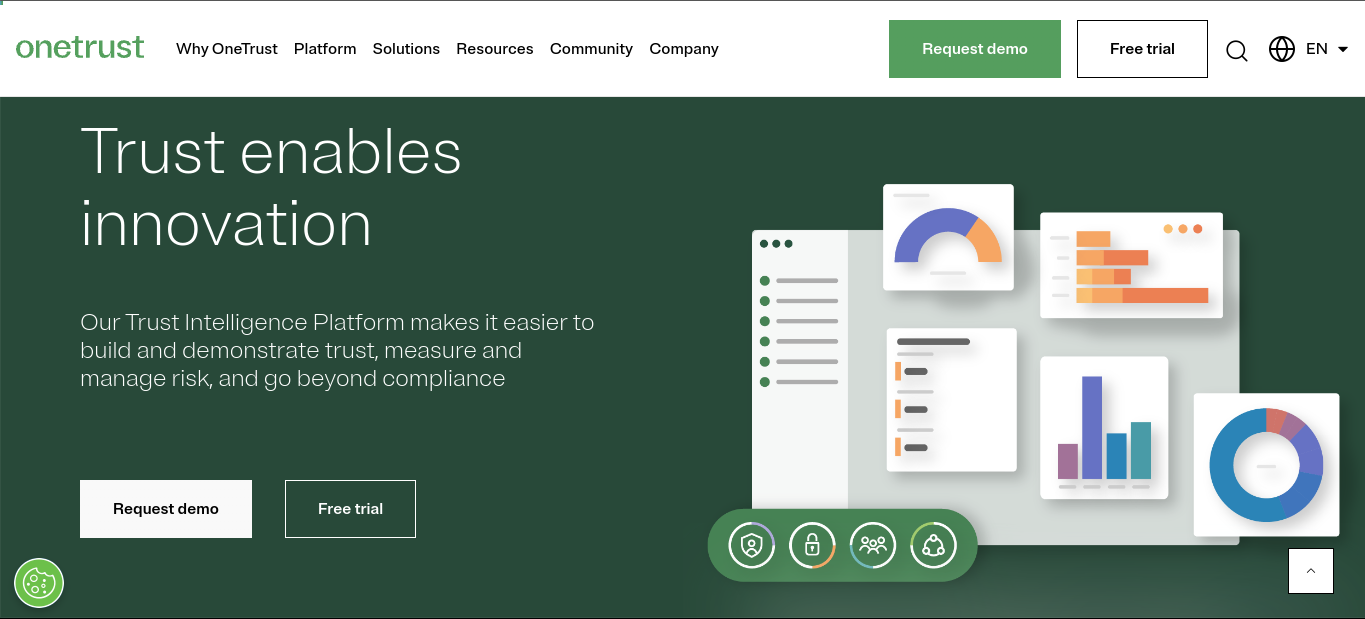The width and height of the screenshot is (1365, 619).
Task: Open the Company menu
Action: [684, 49]
